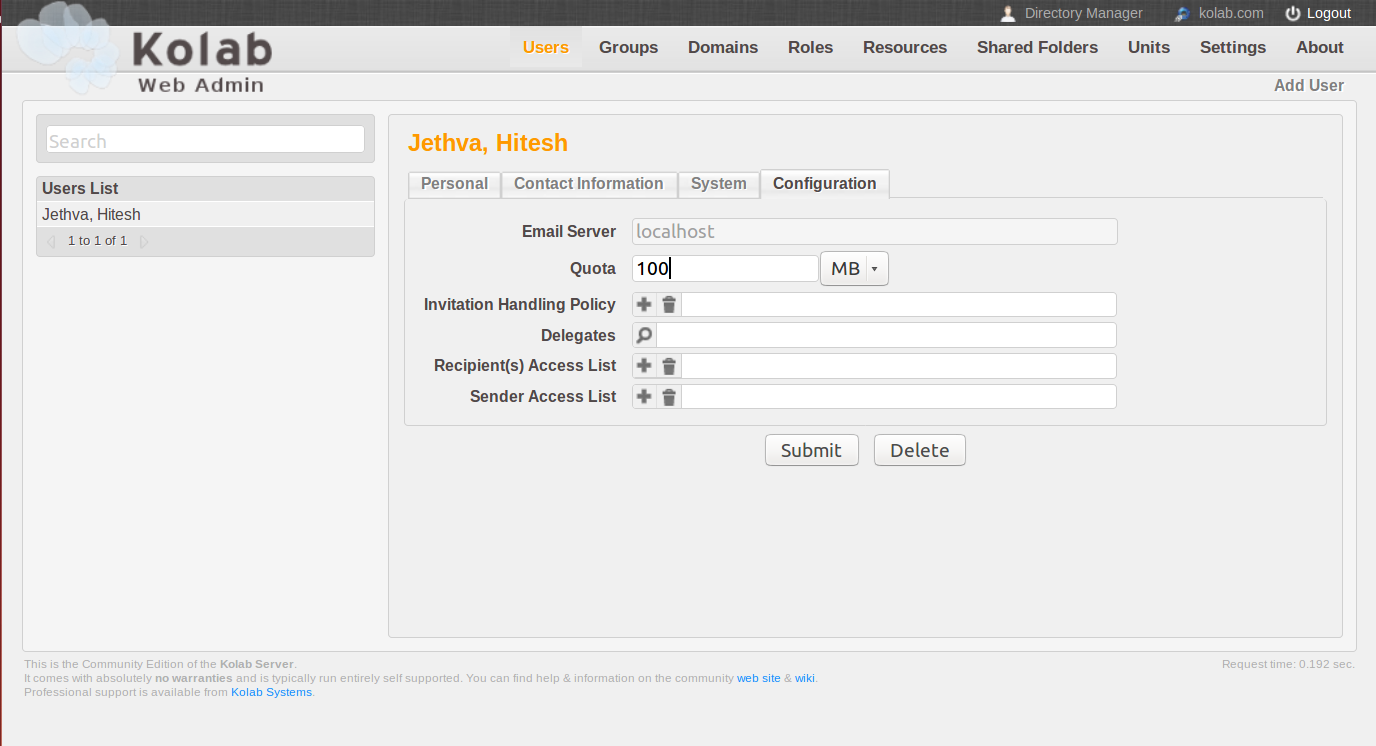Image resolution: width=1376 pixels, height=746 pixels.
Task: Click the Delegates search magnifier icon
Action: tap(644, 335)
